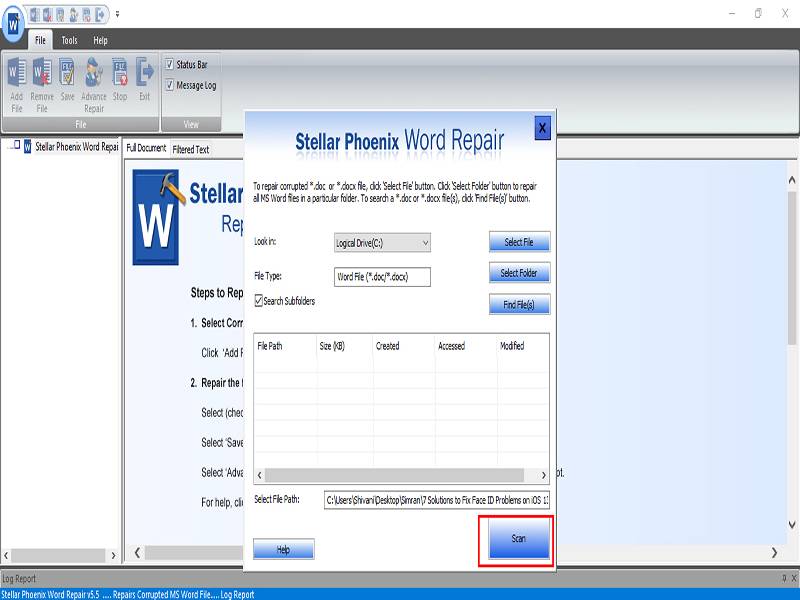The width and height of the screenshot is (800, 600).
Task: Click the Remove File ribbon icon
Action: 42,85
